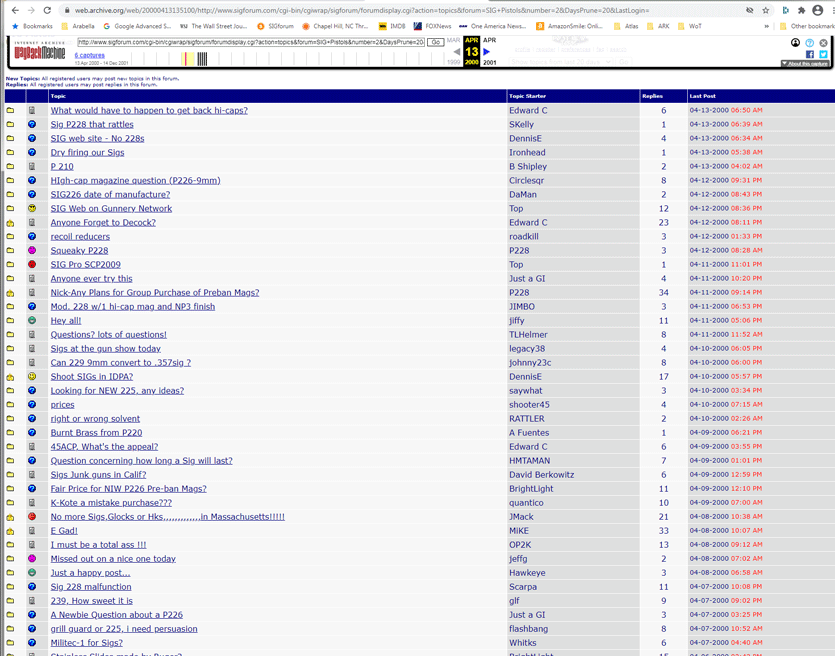Open the Google Advanced Search bookmark
Image resolution: width=835 pixels, height=656 pixels.
pos(137,26)
